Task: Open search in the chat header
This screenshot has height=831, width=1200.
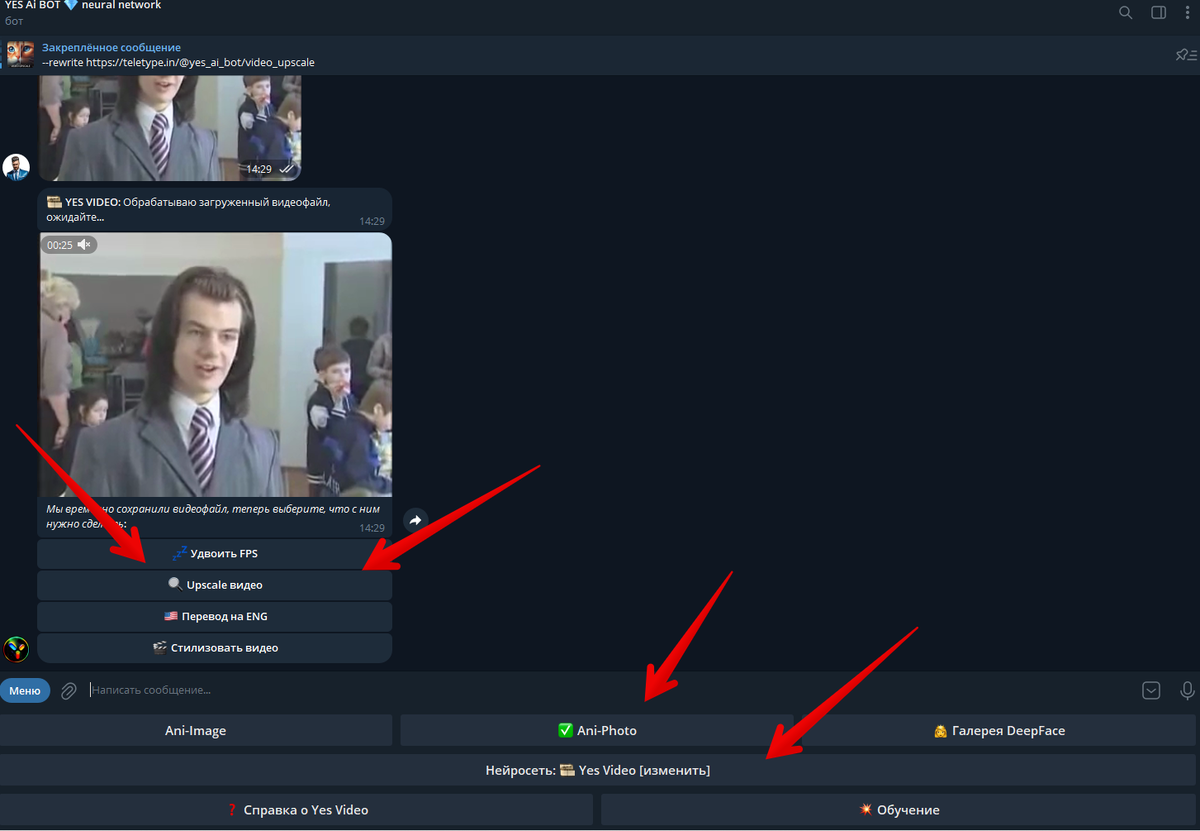Action: 1126,13
